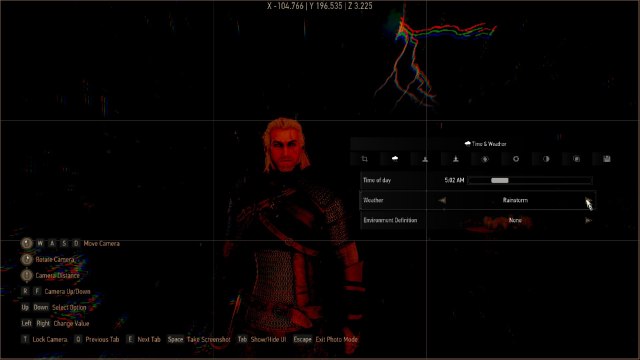The image size is (640, 360).
Task: Click the Show/Hide UI label
Action: coord(269,339)
